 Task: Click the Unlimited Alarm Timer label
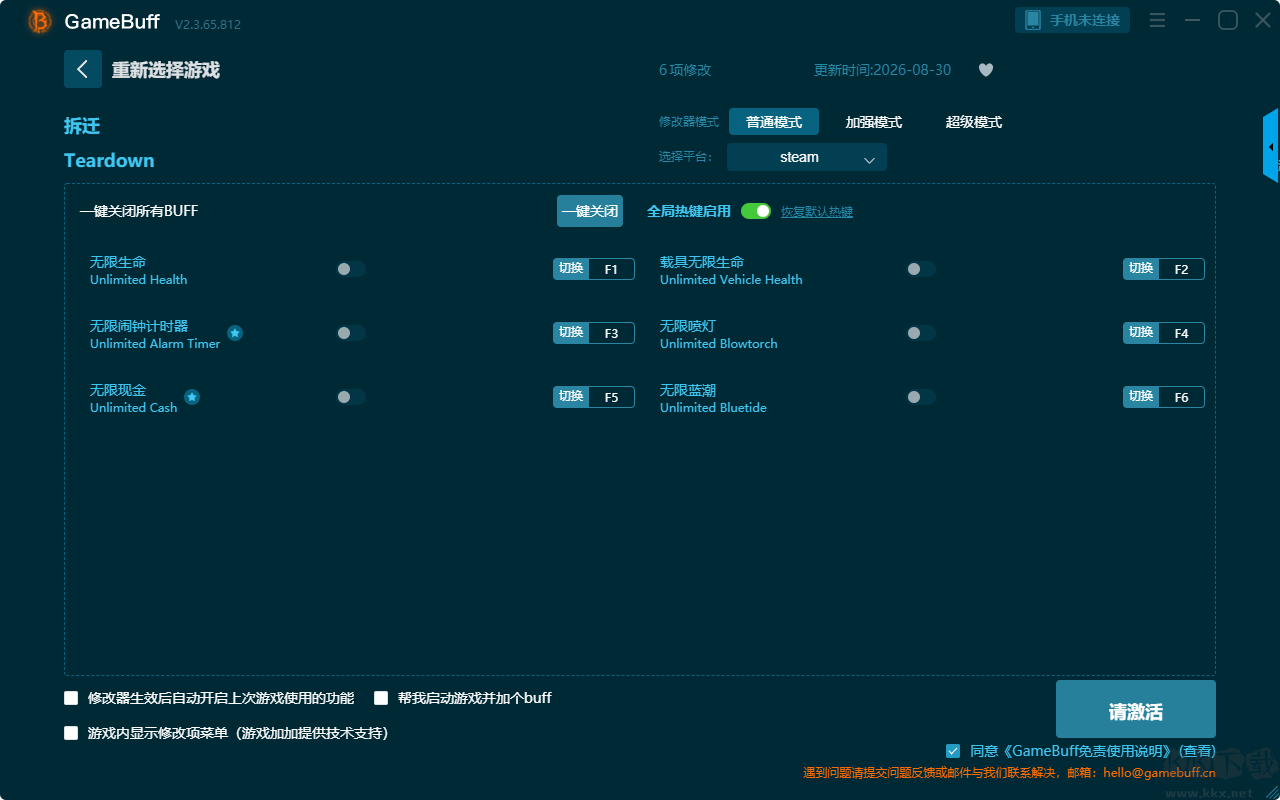pyautogui.click(x=155, y=344)
